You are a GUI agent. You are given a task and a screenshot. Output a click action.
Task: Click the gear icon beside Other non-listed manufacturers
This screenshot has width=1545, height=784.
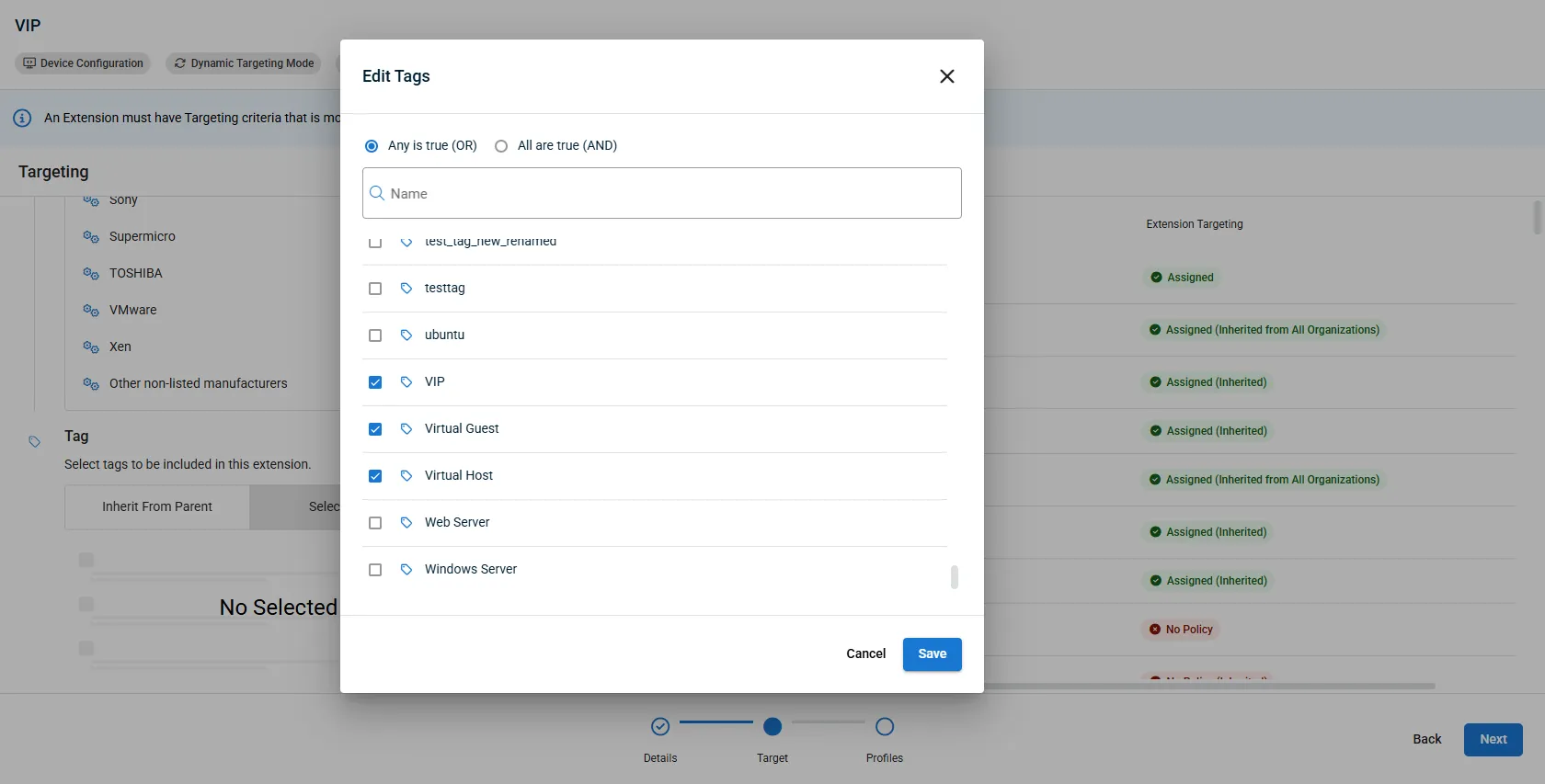[x=91, y=383]
